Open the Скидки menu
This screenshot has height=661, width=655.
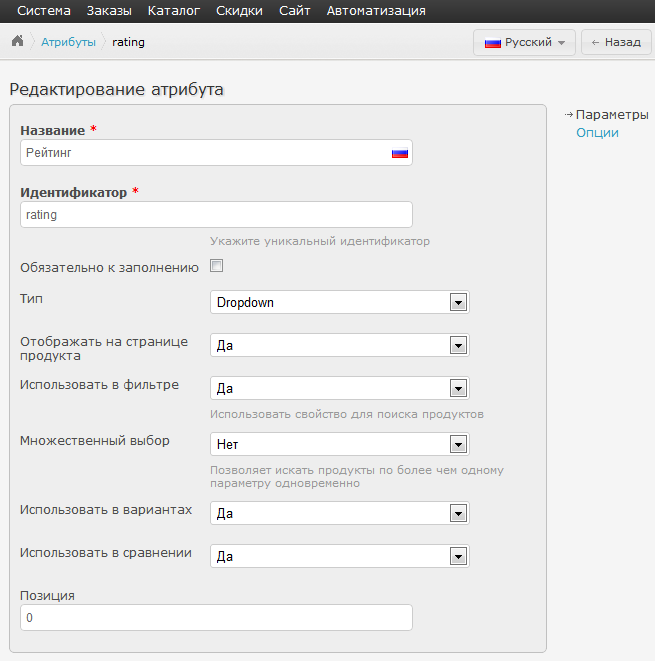[x=239, y=11]
